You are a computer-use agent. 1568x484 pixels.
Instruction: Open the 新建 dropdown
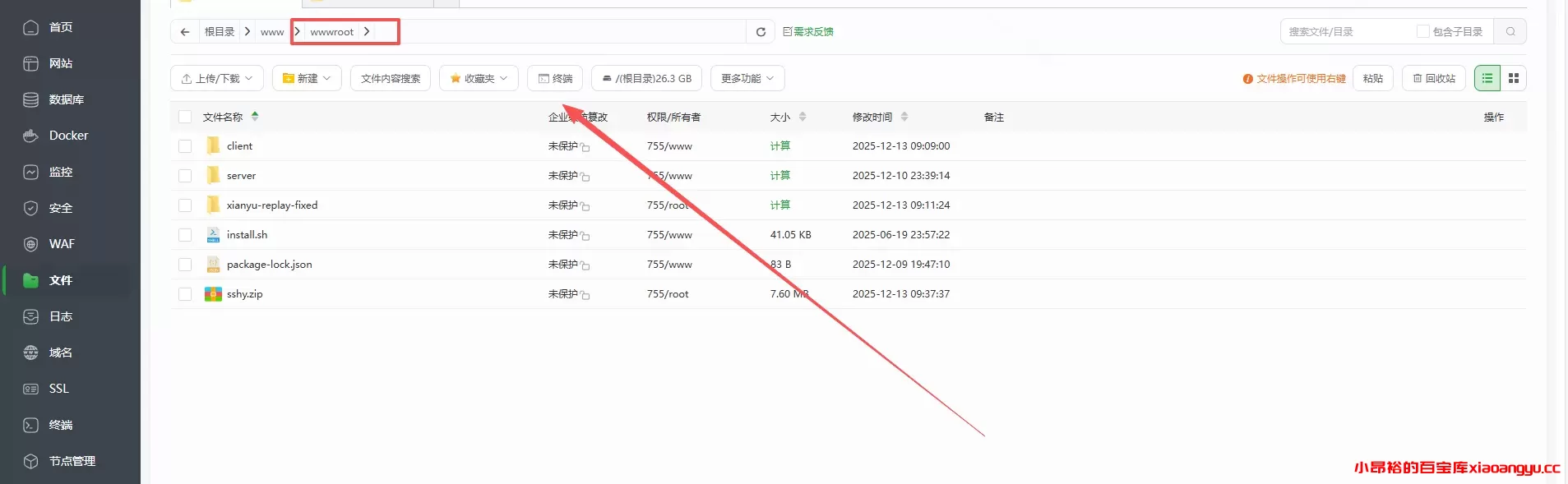(x=307, y=78)
